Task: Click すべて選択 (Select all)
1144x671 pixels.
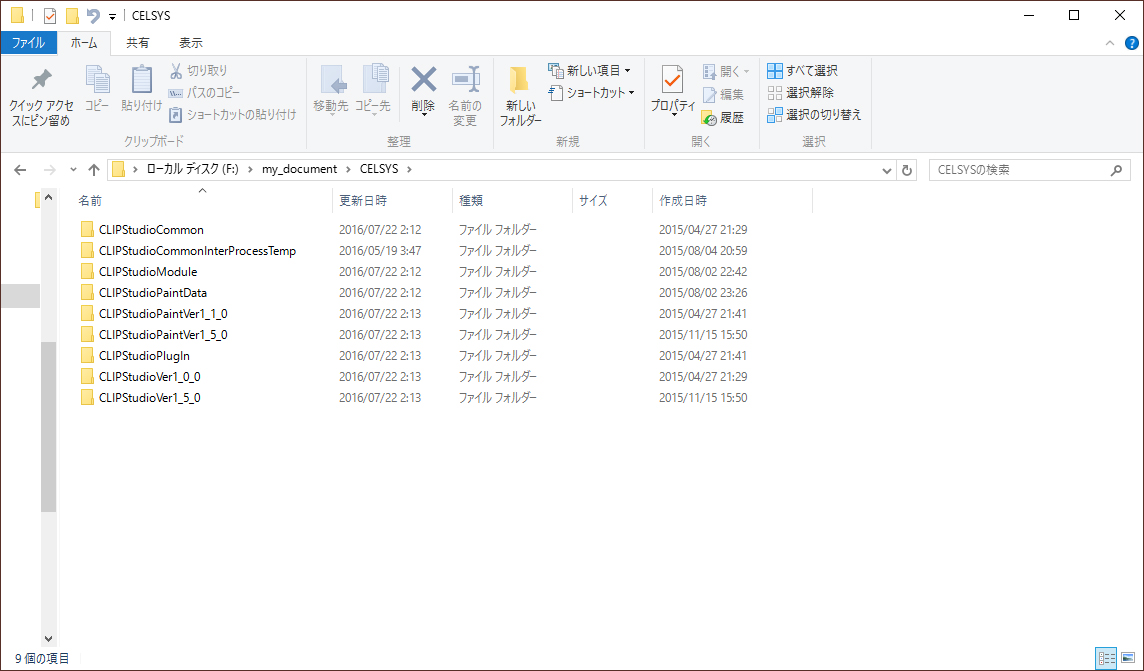Action: (x=803, y=71)
